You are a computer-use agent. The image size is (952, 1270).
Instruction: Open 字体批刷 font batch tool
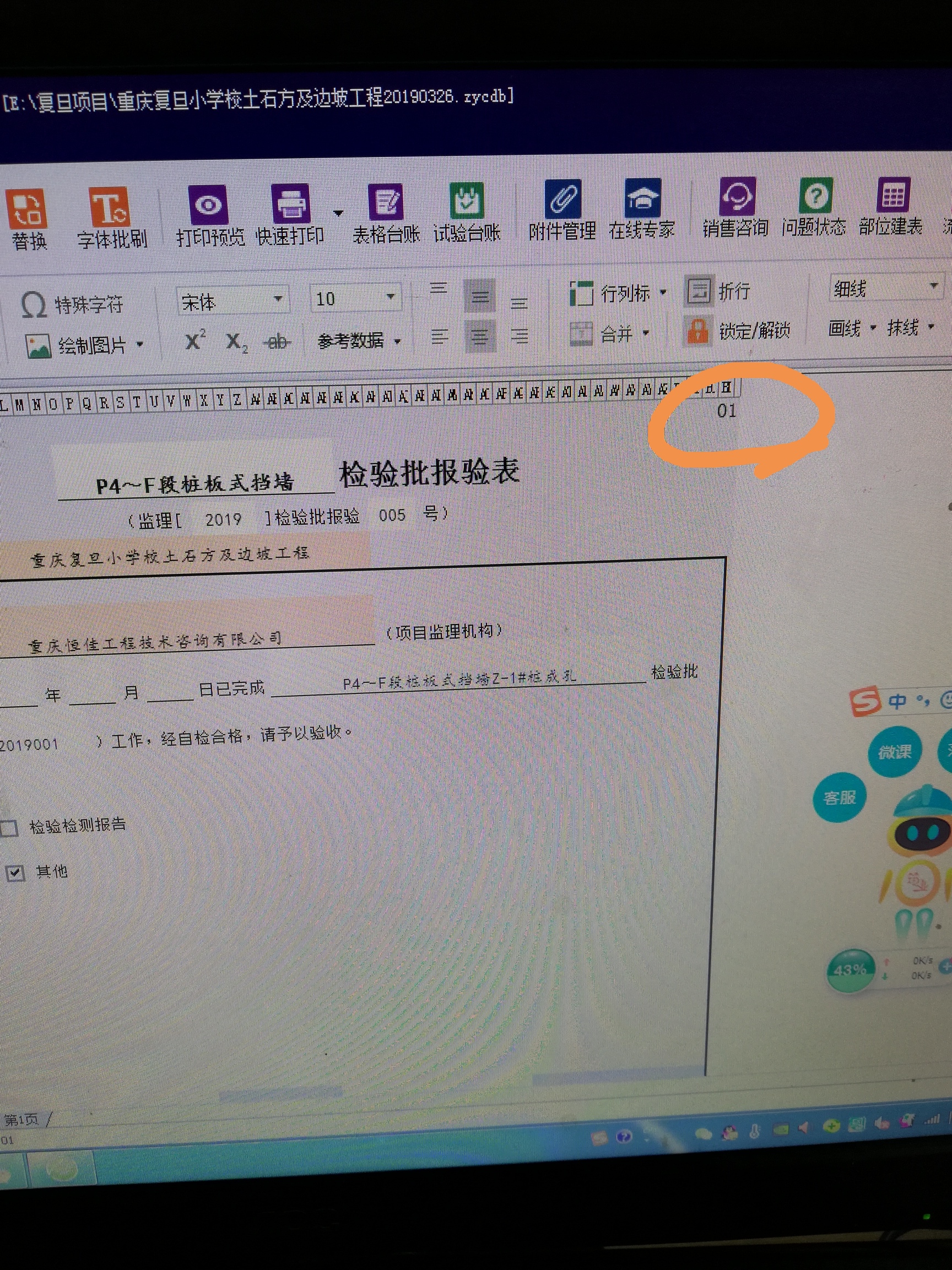[x=110, y=208]
